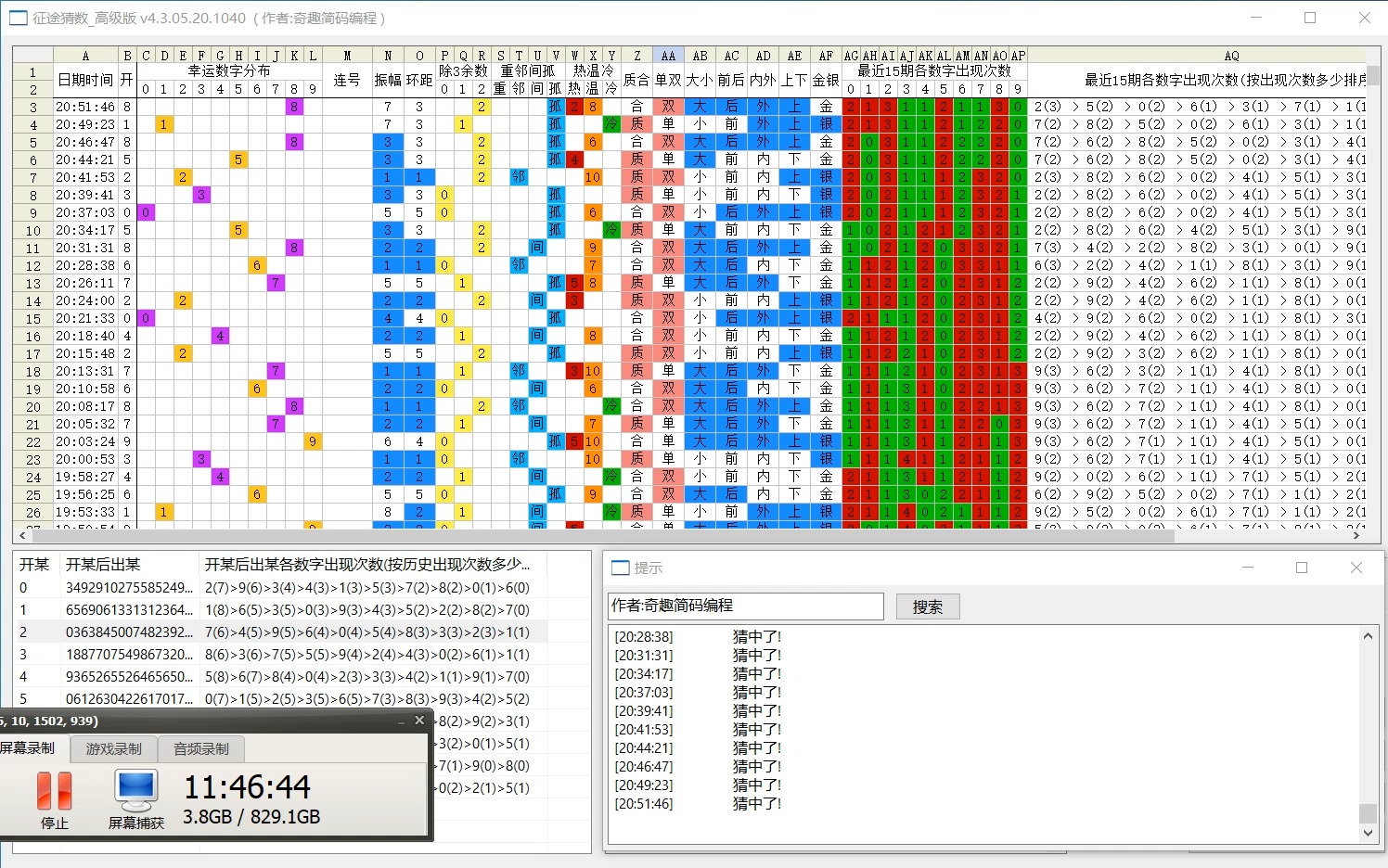Click the spreadsheet horizontal scroll left arrow
This screenshot has height=868, width=1388.
pyautogui.click(x=21, y=535)
